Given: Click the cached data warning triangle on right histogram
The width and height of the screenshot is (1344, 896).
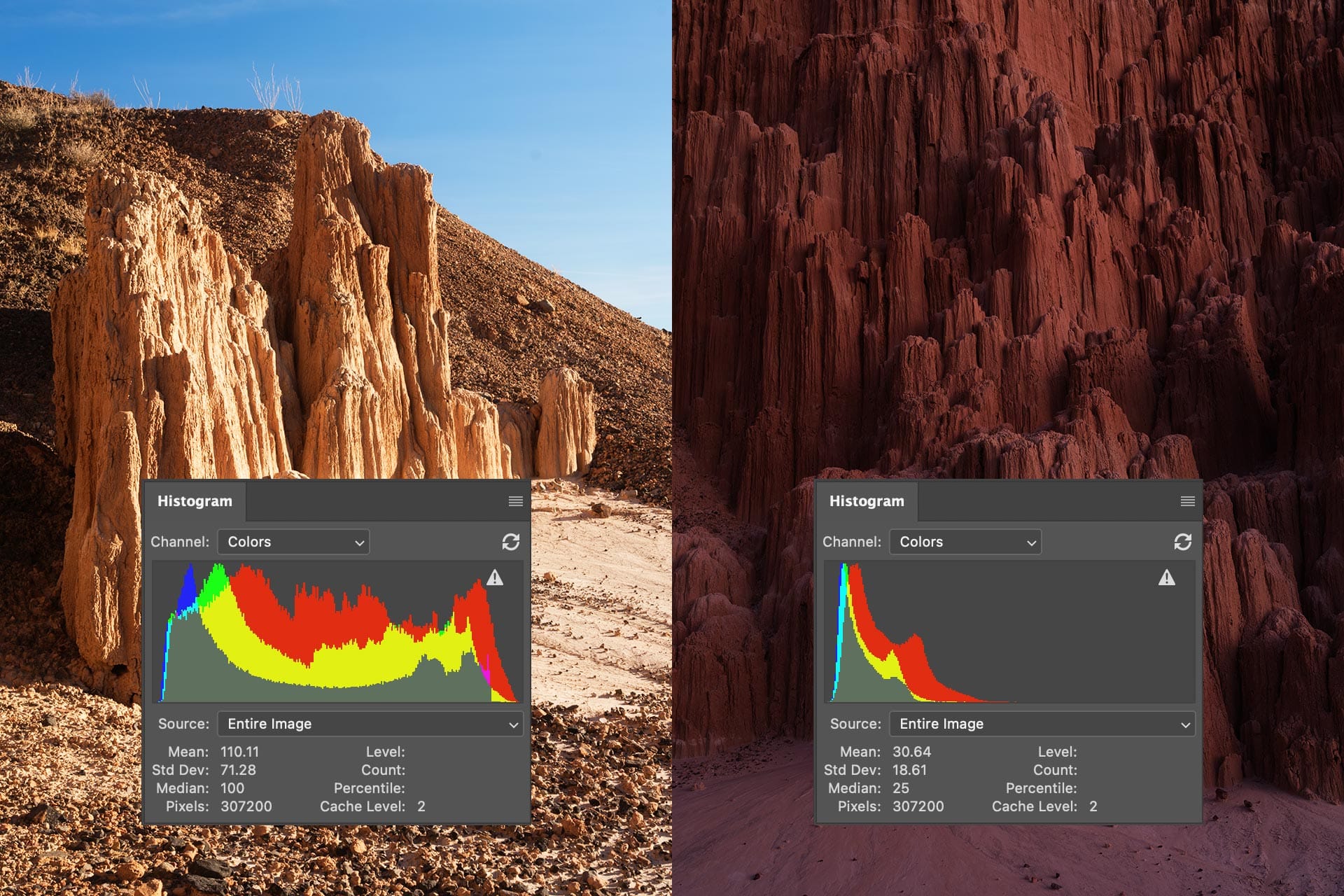Looking at the screenshot, I should click(1166, 578).
